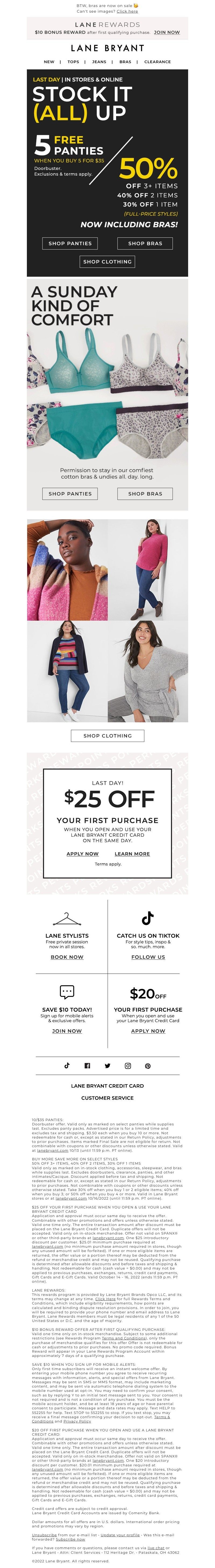The image size is (215, 1568).
Task: Click SHOP CLOTHING button below model photos
Action: [x=107, y=735]
